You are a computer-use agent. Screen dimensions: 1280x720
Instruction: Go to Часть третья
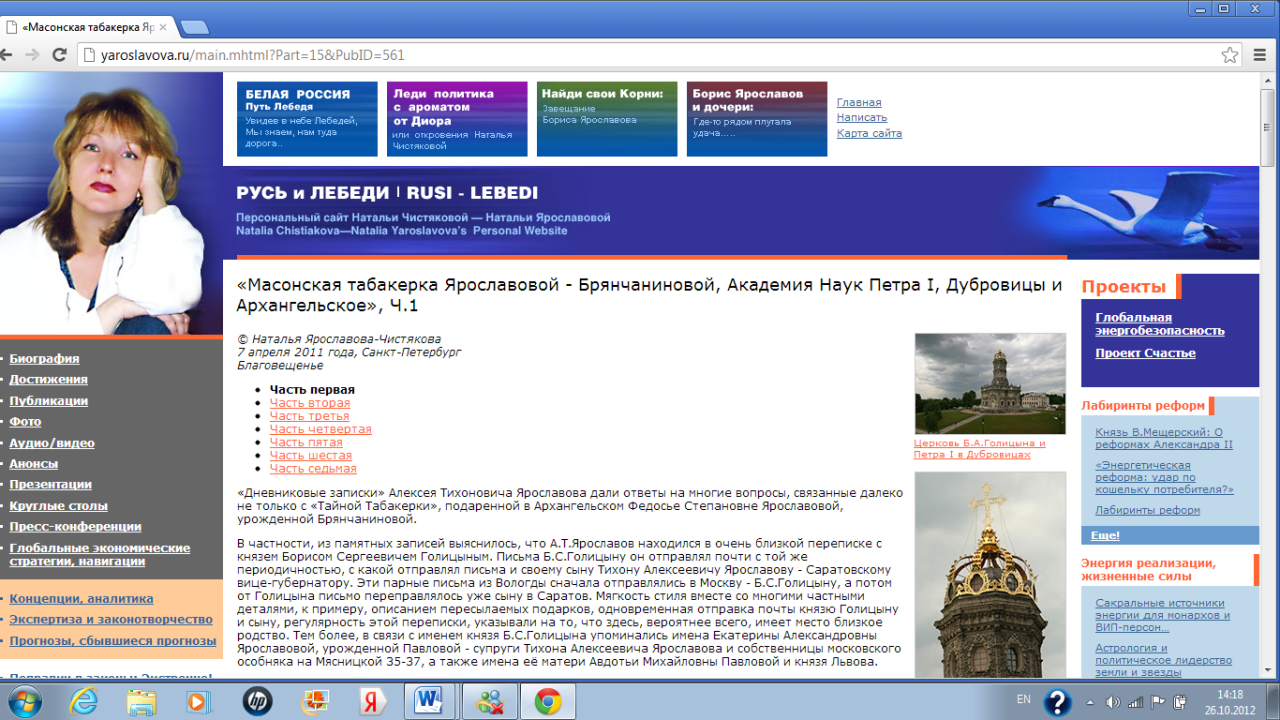(309, 416)
